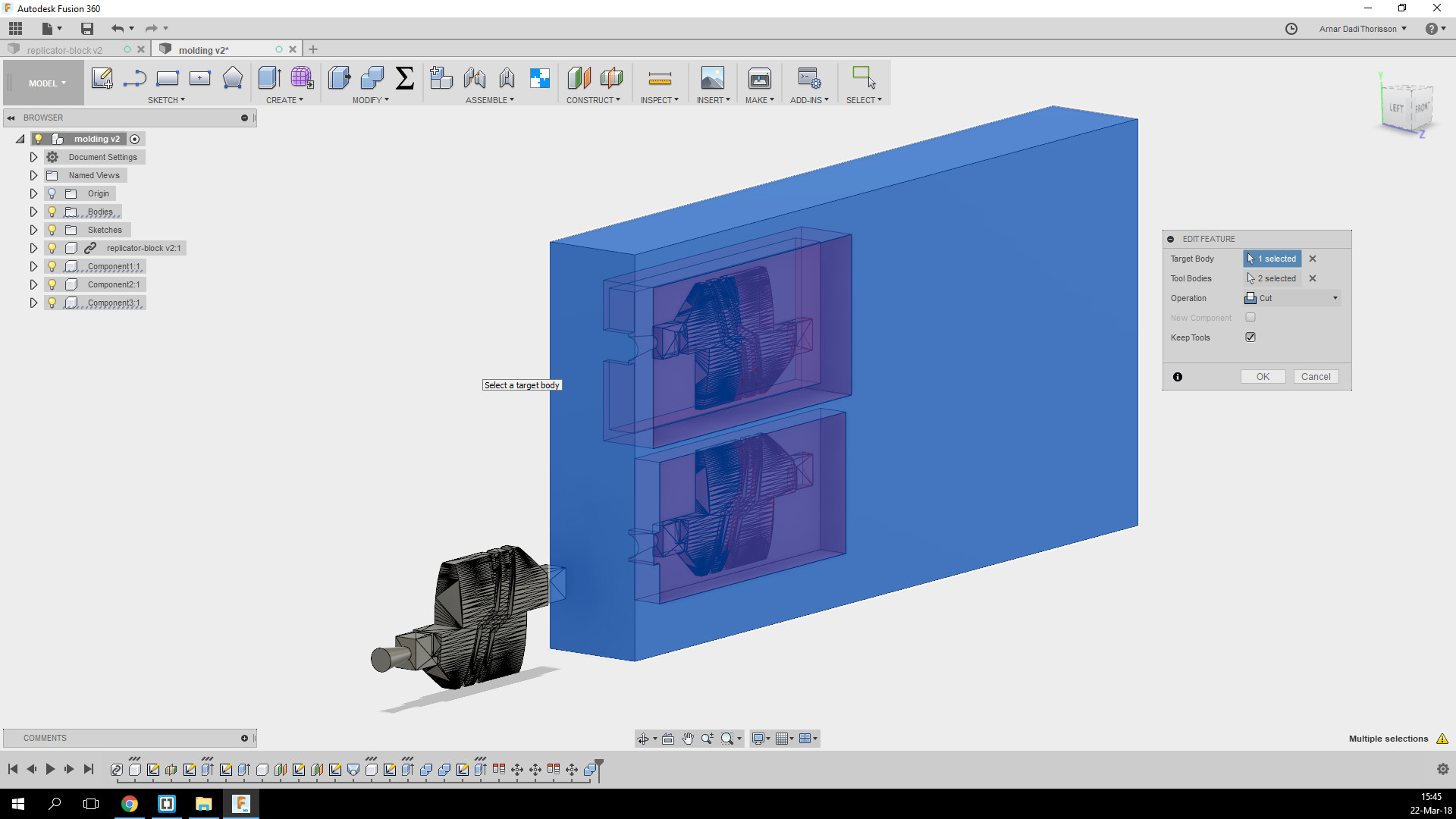This screenshot has height=819, width=1456.
Task: Open the Operation Cut dropdown
Action: [x=1293, y=298]
